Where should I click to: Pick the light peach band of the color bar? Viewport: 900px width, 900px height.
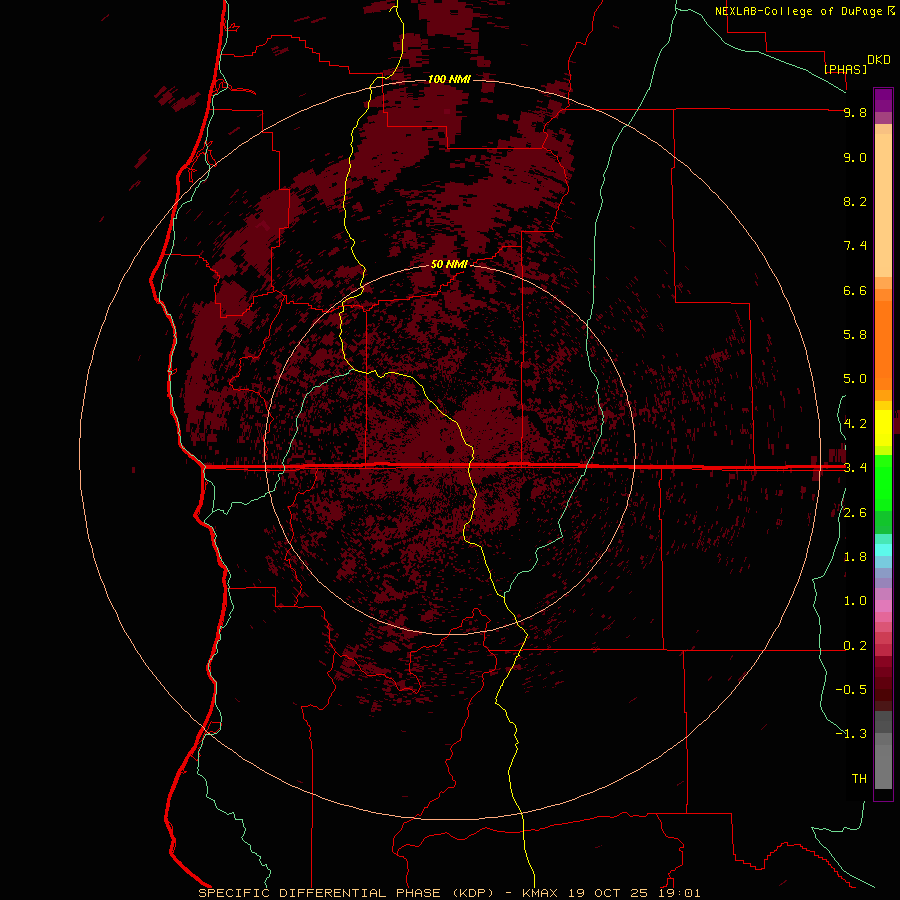click(x=883, y=205)
